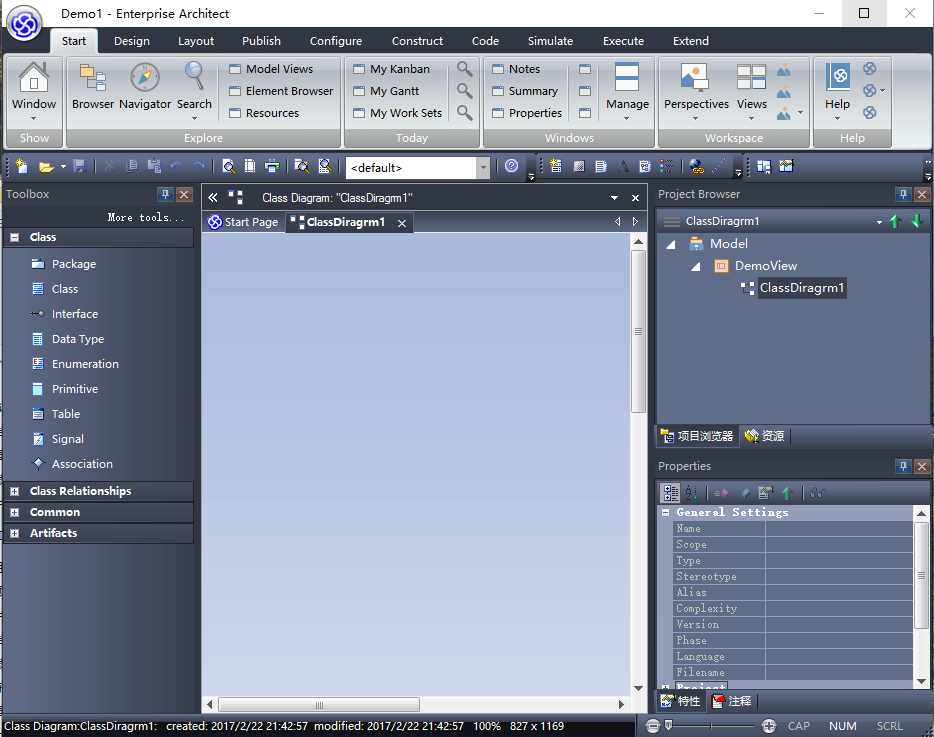
Task: Click the Print icon in the toolbar
Action: pos(272,166)
